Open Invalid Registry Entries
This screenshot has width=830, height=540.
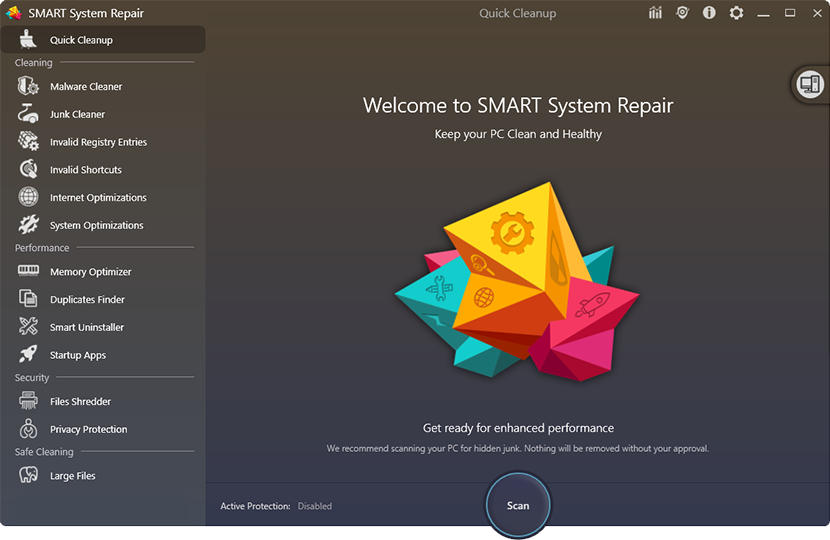click(98, 142)
